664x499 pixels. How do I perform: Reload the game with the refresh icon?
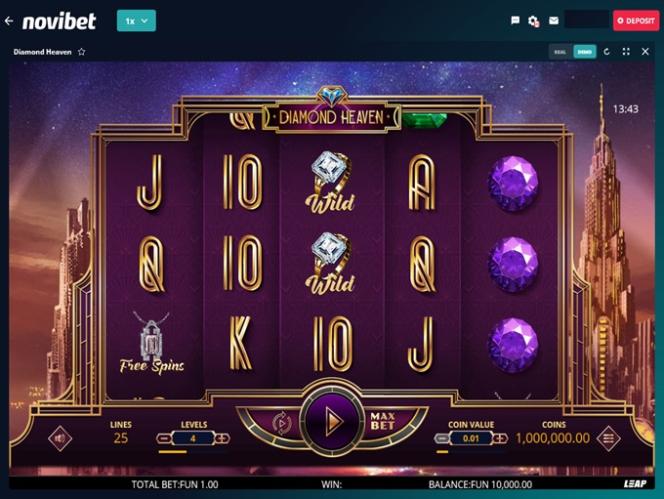point(606,52)
